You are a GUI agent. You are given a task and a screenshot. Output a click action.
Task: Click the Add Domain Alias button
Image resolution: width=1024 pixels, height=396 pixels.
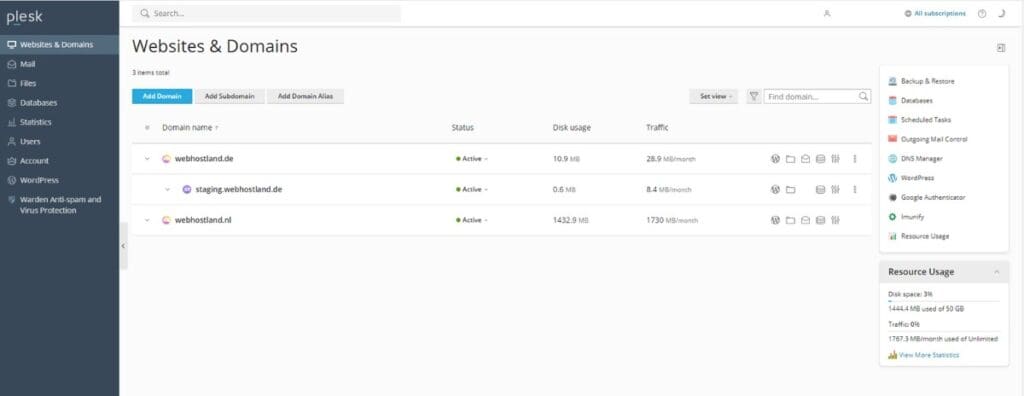[305, 96]
